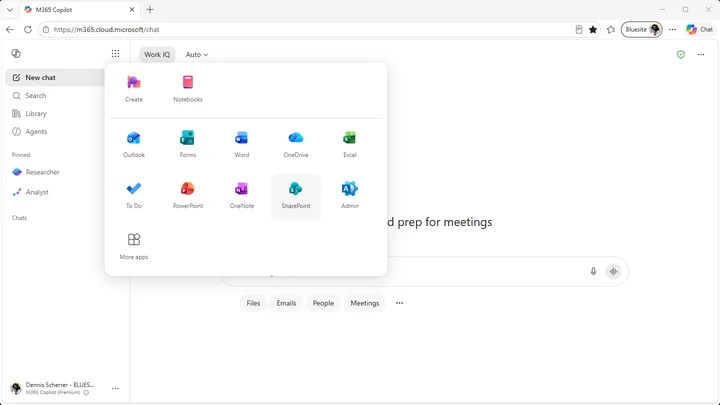Click the Pinned section heading
Viewport: 720px width, 405px height.
[21, 155]
